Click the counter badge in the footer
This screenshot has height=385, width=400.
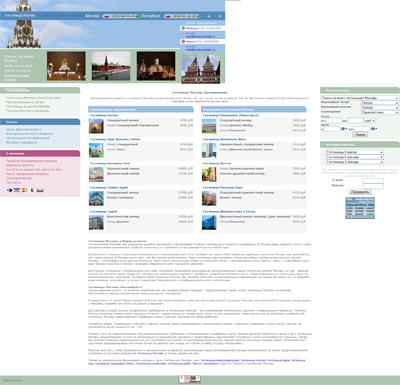(190, 379)
